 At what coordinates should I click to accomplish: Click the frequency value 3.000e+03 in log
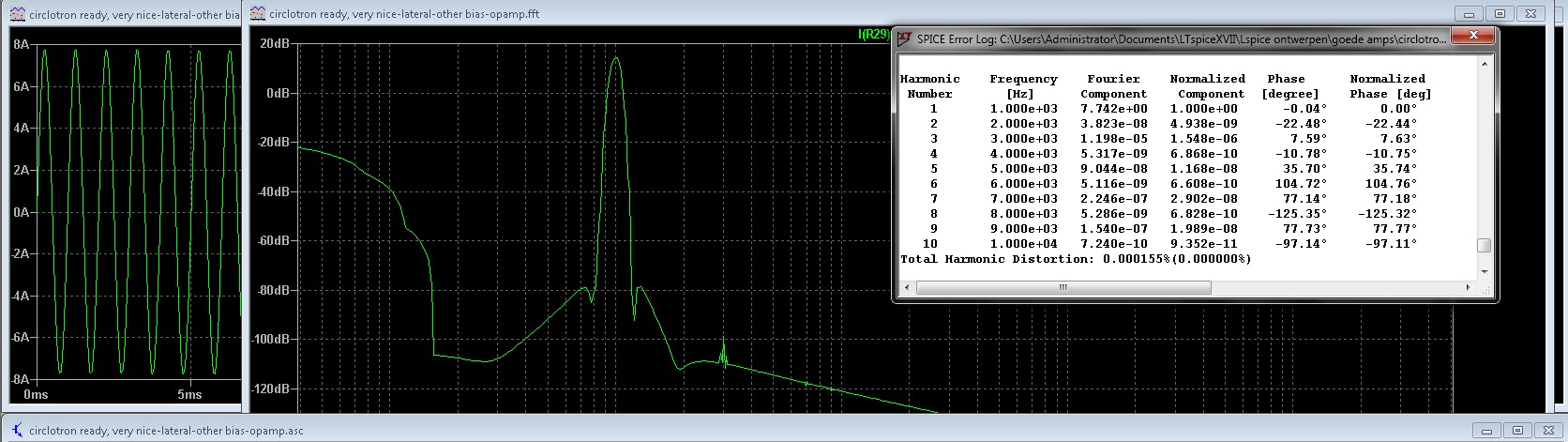[1023, 139]
